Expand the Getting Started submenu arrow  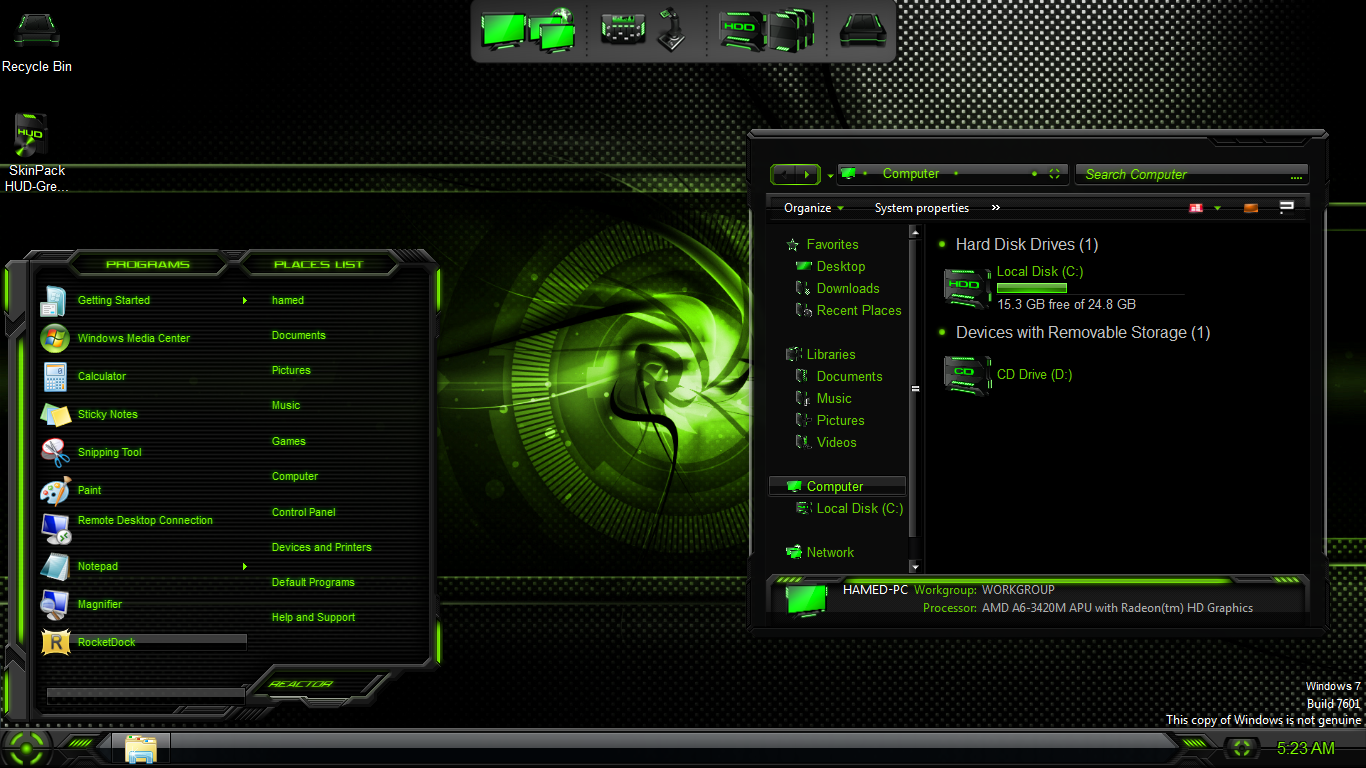[244, 300]
